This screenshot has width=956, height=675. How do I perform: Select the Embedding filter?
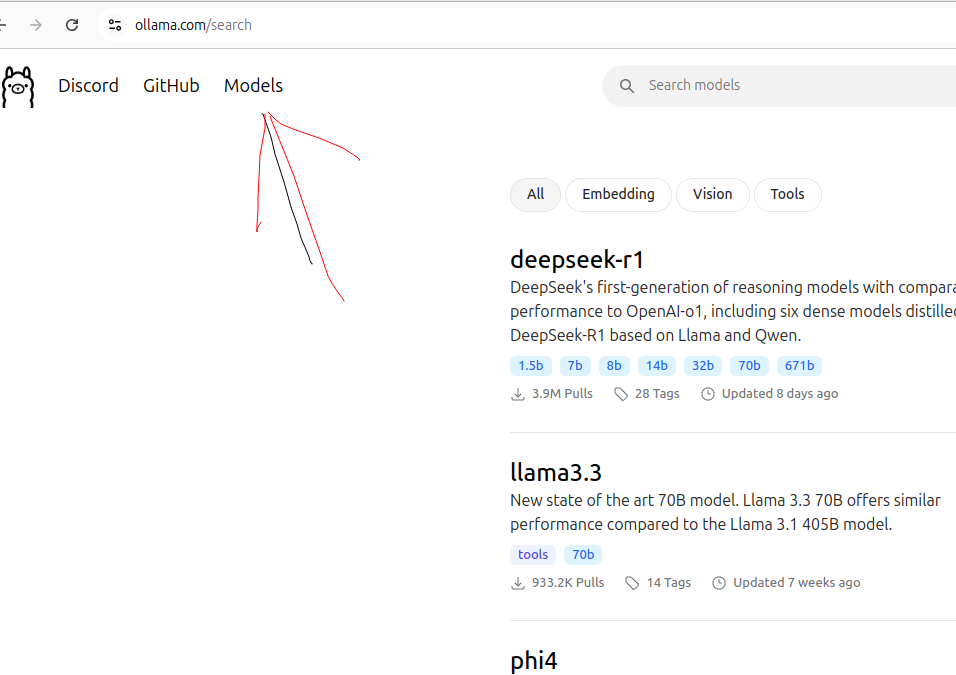pos(618,195)
